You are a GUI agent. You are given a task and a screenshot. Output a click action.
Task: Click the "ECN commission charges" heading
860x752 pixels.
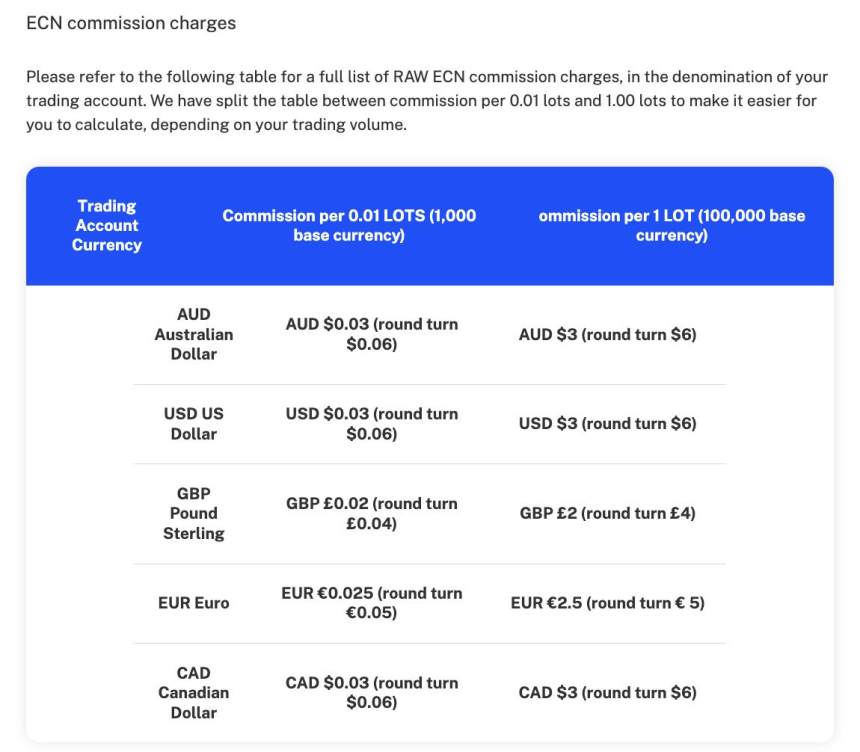(131, 22)
